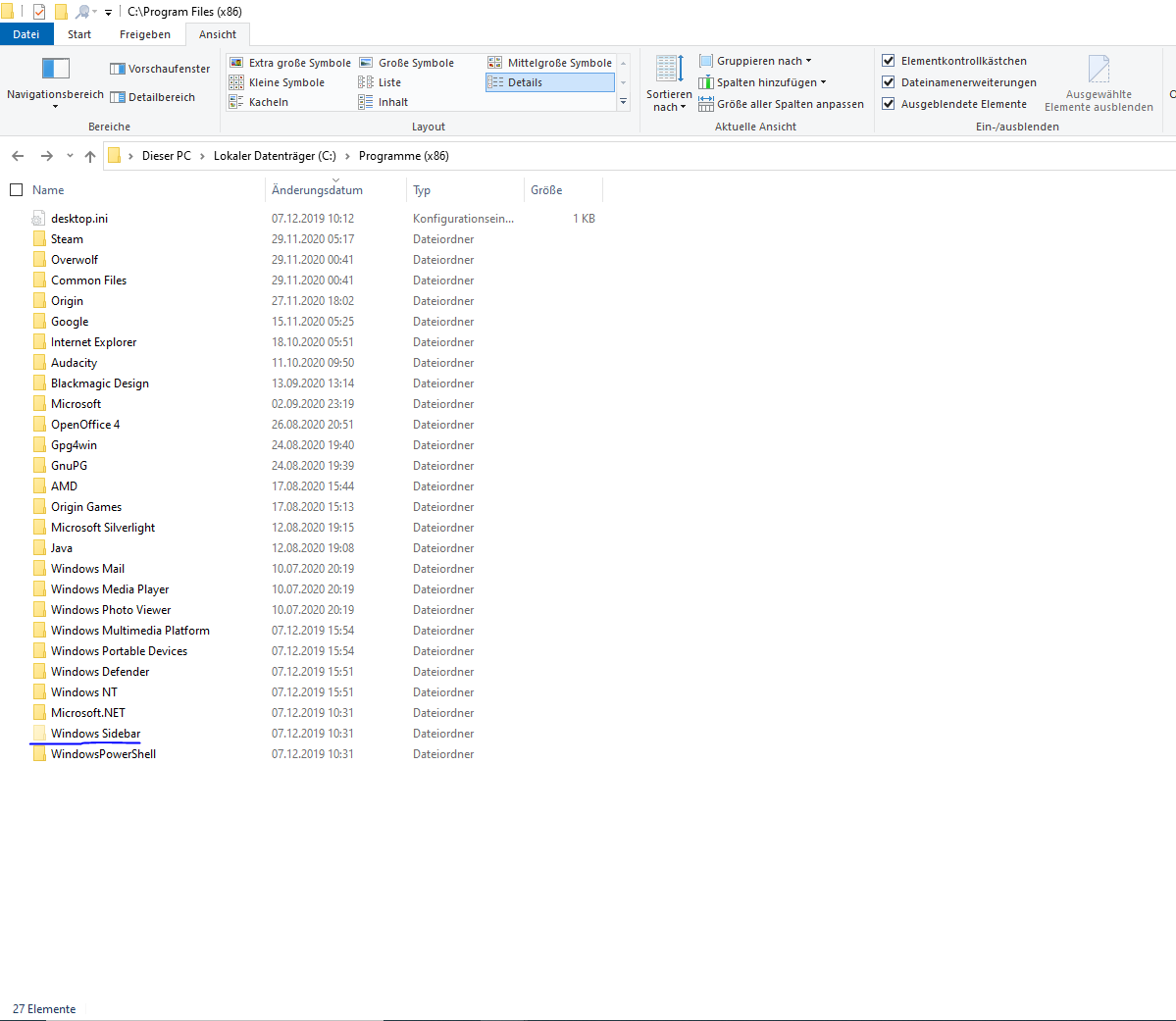1176x1021 pixels.
Task: Switch to Liste layout
Action: (x=380, y=81)
